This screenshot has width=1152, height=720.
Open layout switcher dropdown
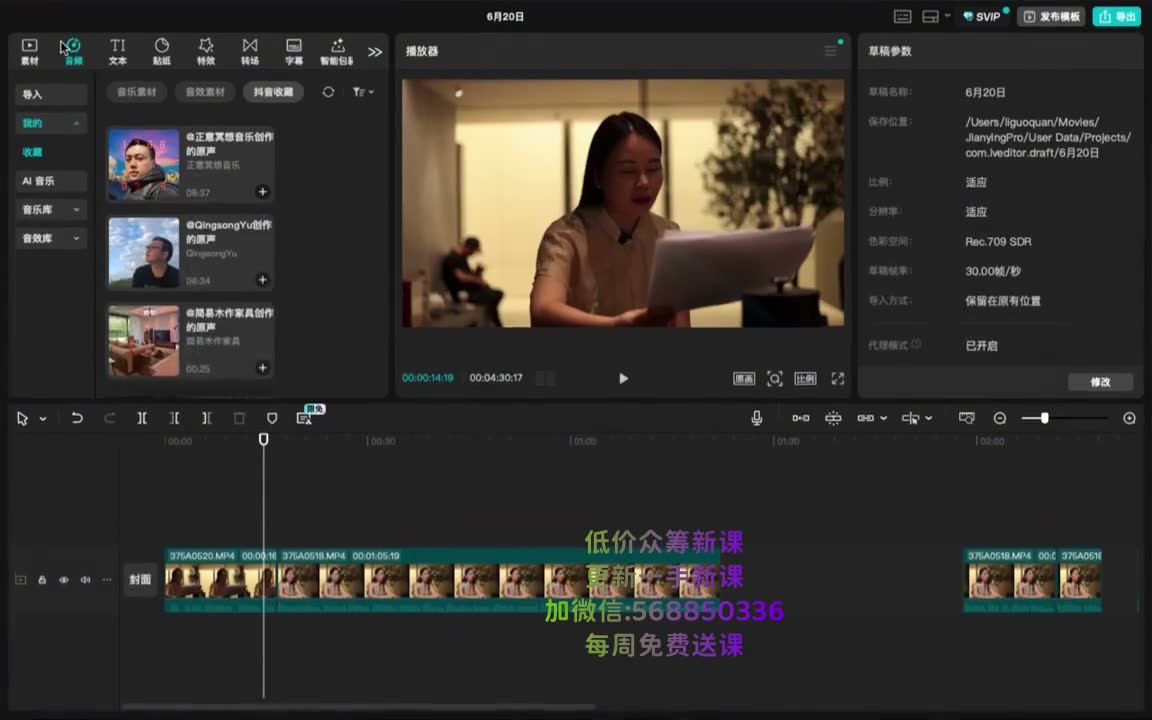click(935, 16)
